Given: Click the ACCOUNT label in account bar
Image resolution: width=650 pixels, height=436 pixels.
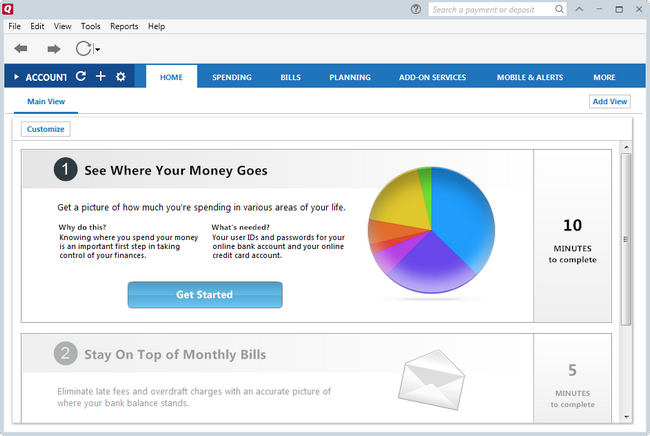Looking at the screenshot, I should [46, 77].
